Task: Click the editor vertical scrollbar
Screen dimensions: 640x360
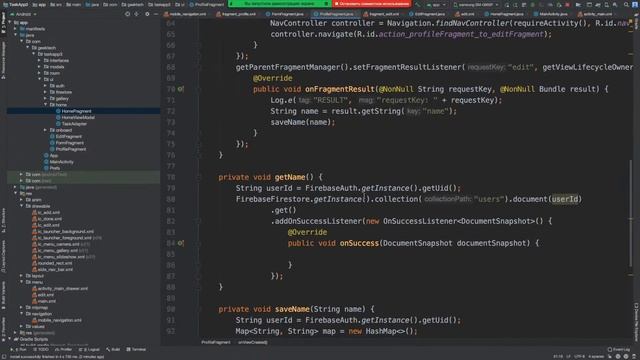Action: point(631,212)
